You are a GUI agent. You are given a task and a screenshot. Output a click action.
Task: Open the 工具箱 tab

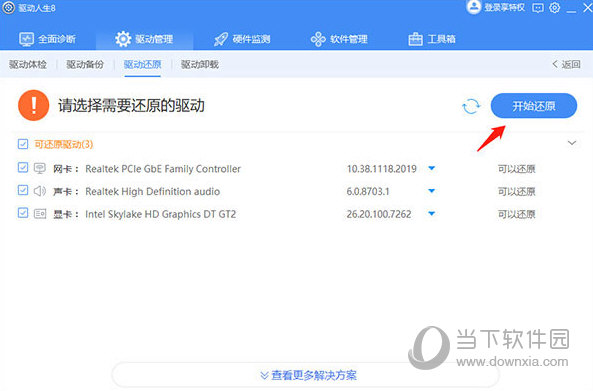[432, 39]
